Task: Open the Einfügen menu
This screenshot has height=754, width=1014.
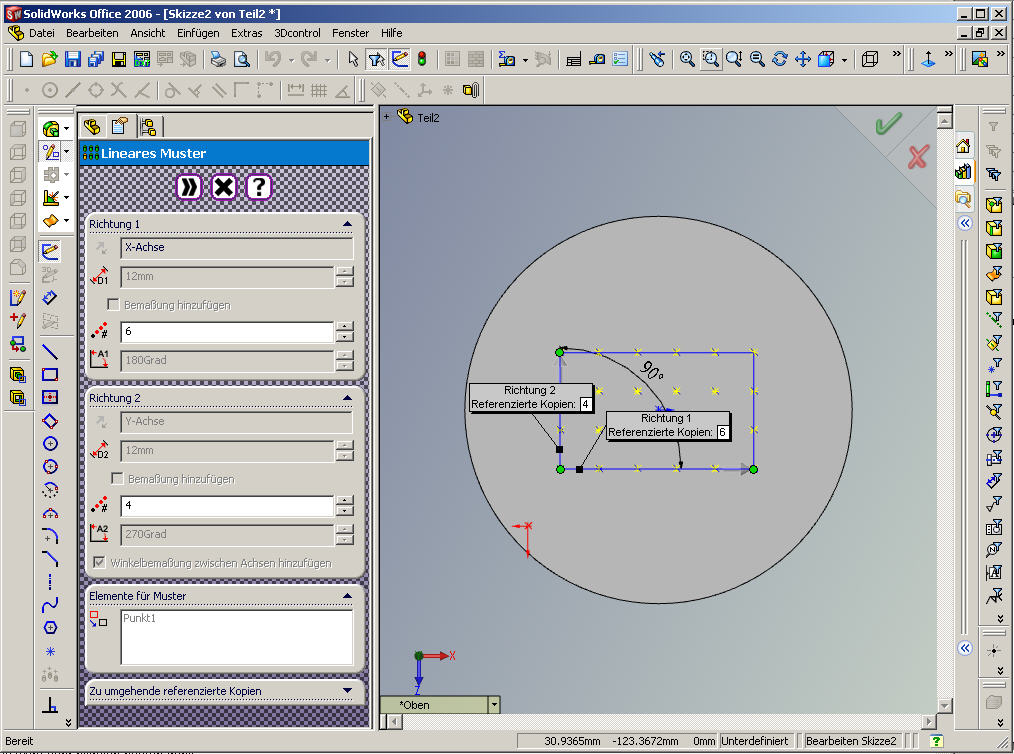Action: pyautogui.click(x=198, y=33)
